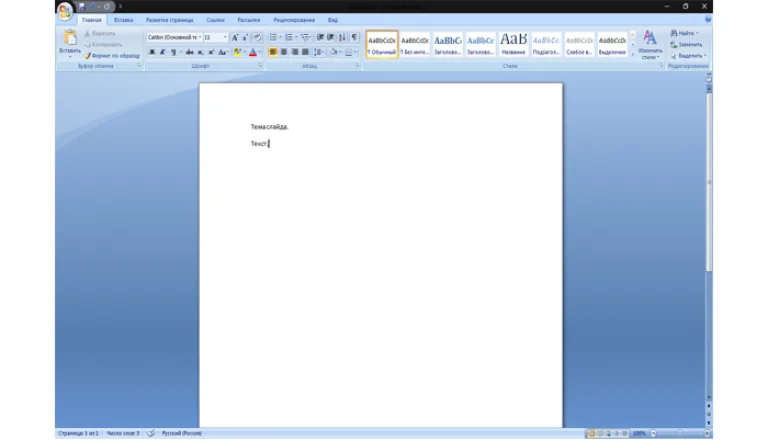Apply the Выделение style
The height and width of the screenshot is (441, 768).
(612, 45)
